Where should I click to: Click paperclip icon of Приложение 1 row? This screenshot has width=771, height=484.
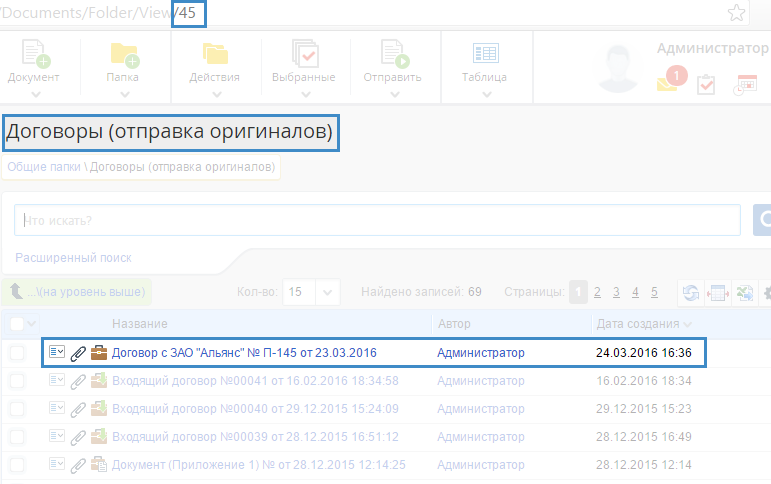tap(78, 465)
